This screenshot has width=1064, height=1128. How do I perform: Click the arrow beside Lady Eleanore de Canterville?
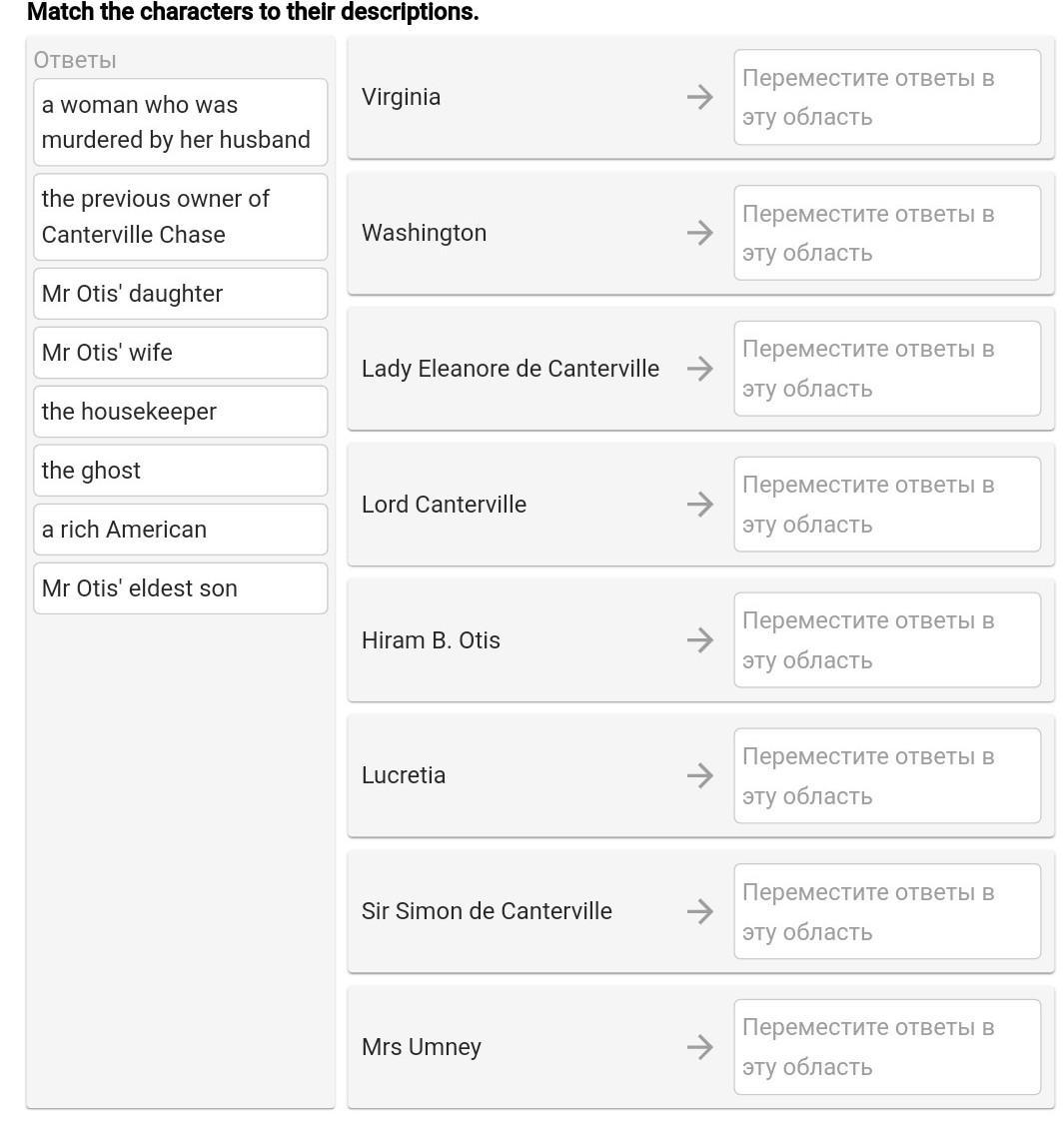tap(700, 369)
